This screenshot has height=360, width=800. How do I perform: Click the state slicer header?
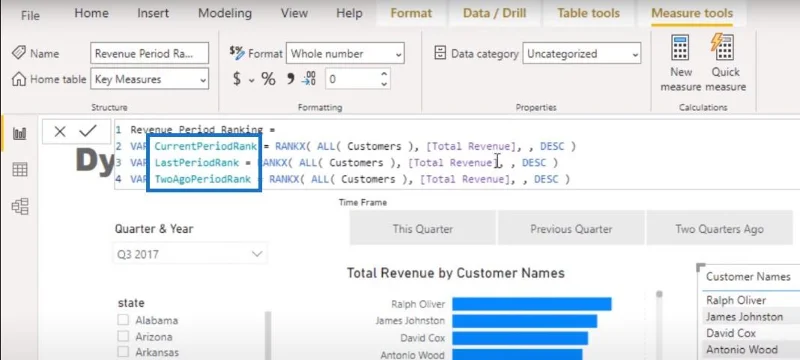(x=131, y=302)
